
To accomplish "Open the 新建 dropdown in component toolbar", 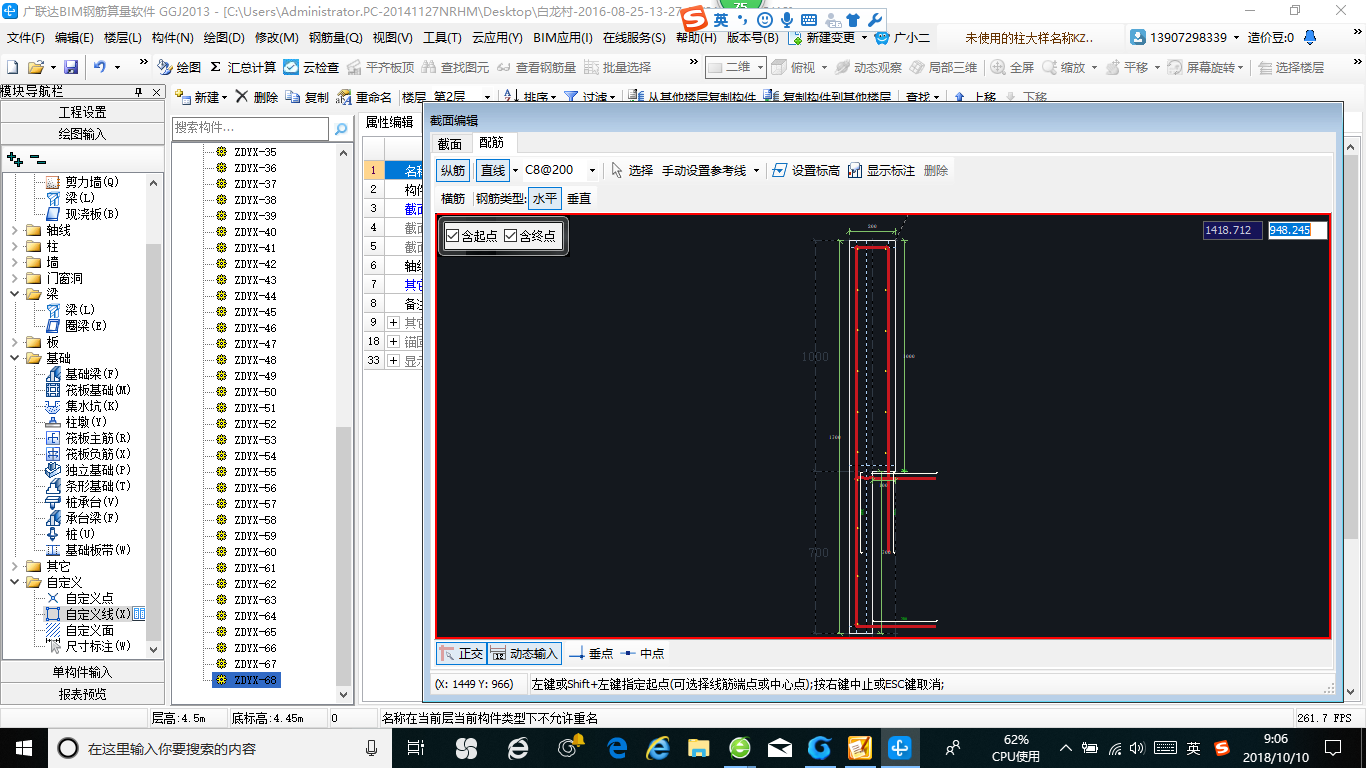I will tap(225, 98).
